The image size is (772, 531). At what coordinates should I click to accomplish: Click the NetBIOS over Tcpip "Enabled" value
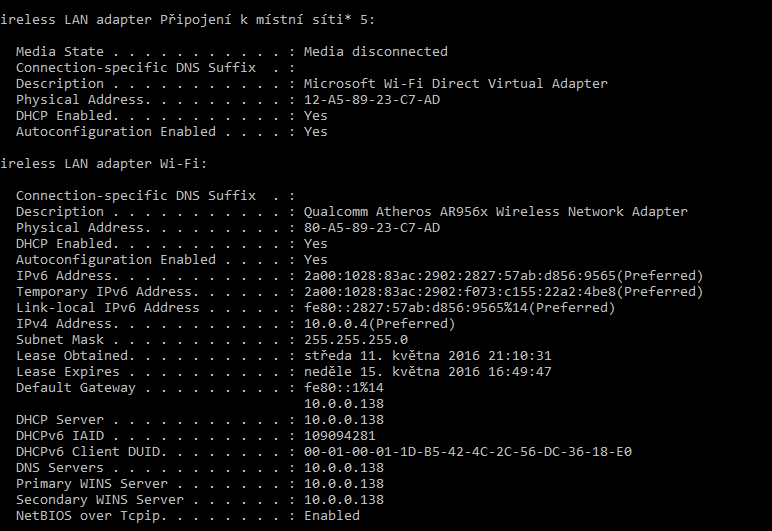(331, 516)
